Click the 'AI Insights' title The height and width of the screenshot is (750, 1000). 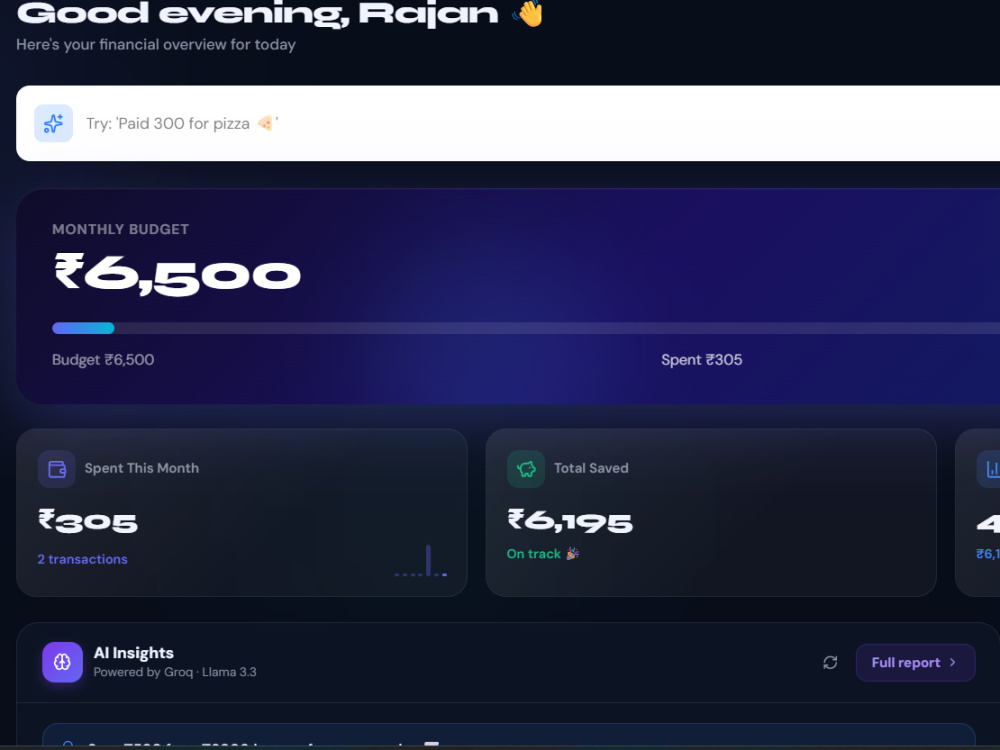click(x=133, y=652)
